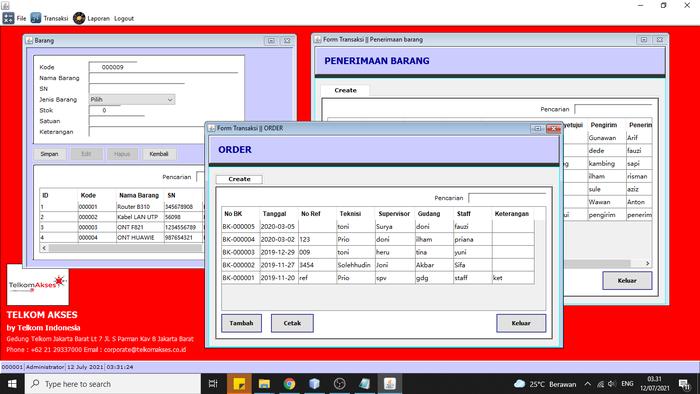The height and width of the screenshot is (394, 700).
Task: Click the Cetak button in ORDER
Action: coord(292,323)
